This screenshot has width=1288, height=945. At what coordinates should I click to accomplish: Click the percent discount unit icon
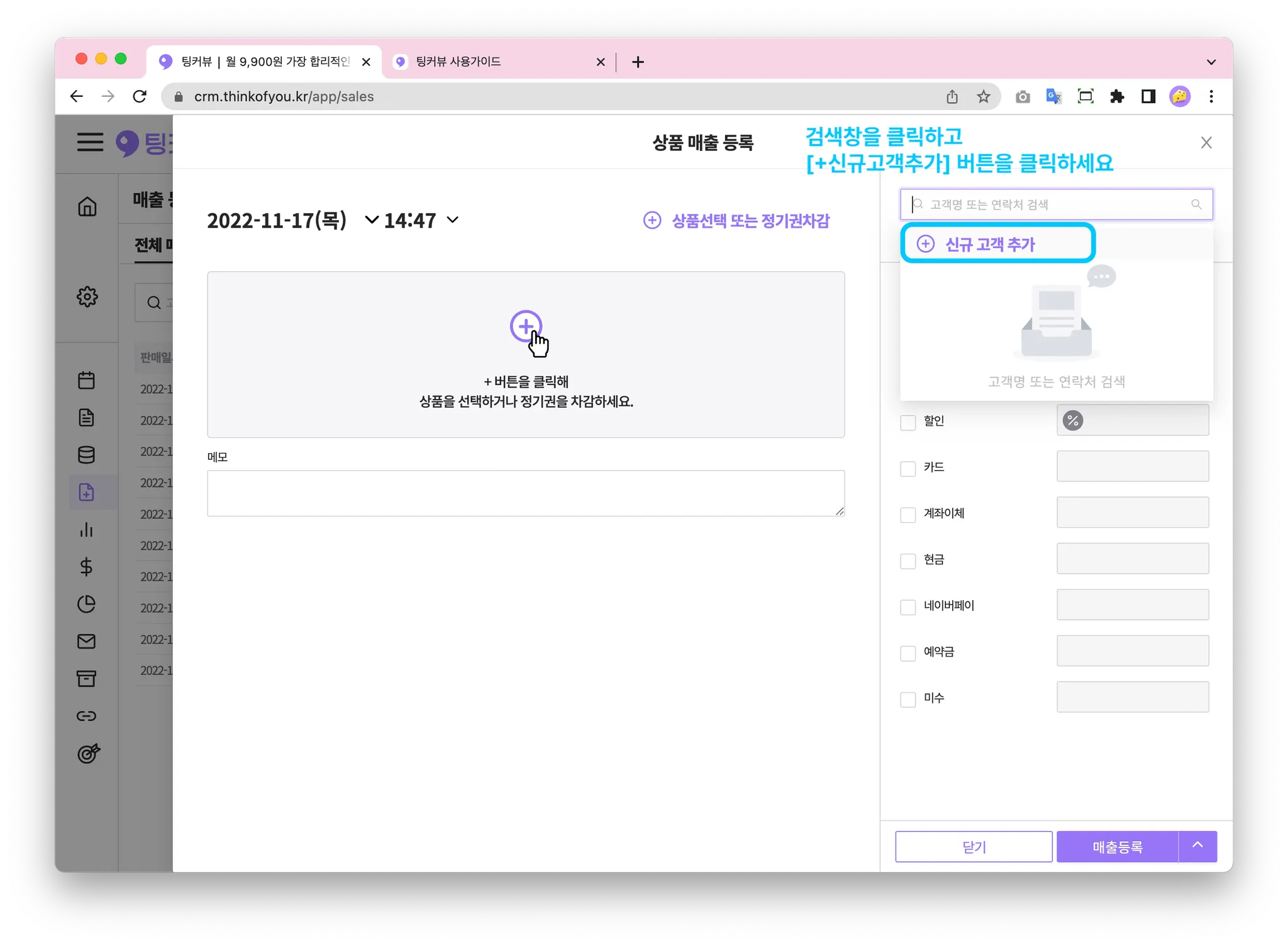click(1073, 420)
